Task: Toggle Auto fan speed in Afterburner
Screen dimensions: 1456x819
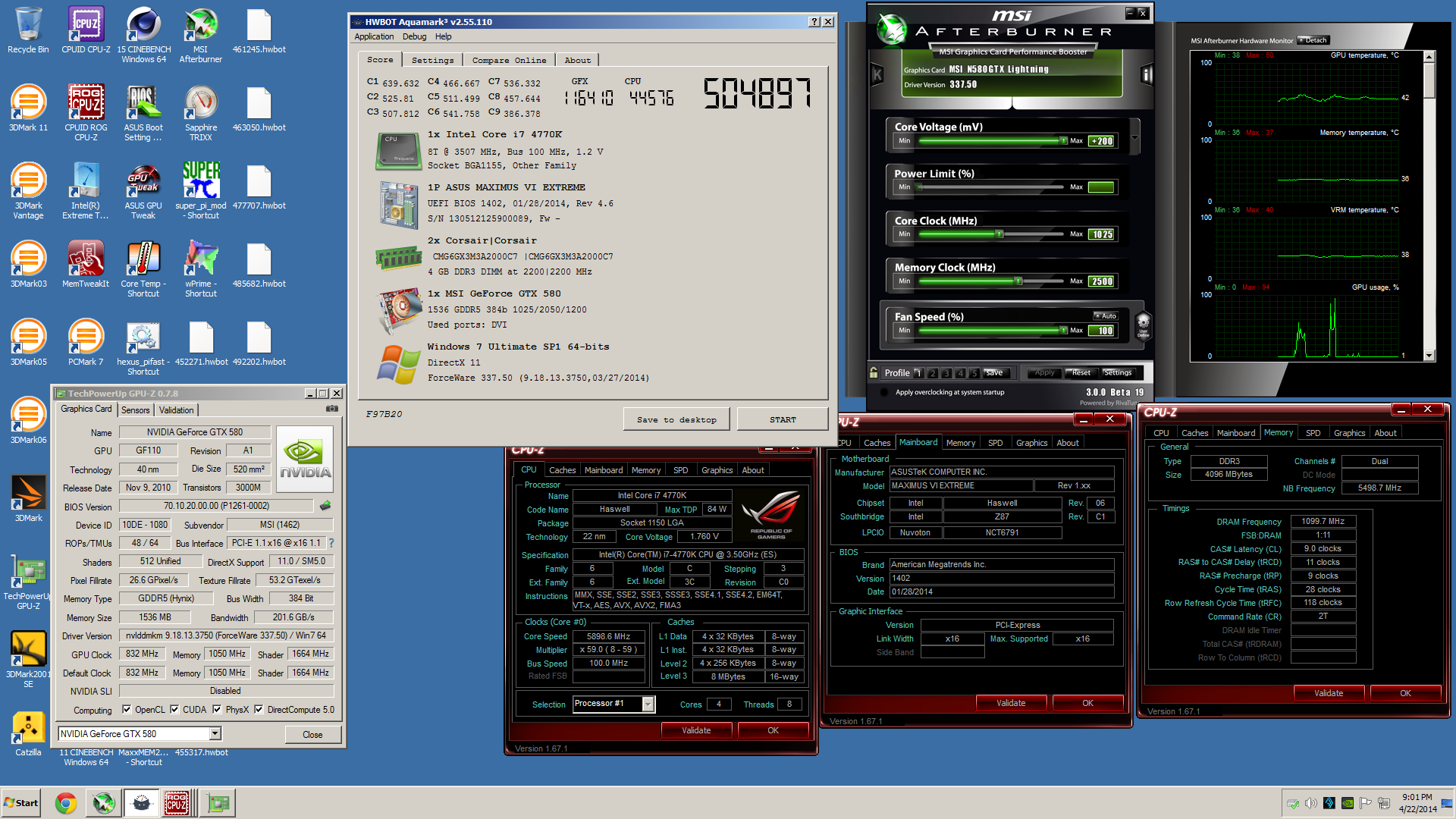Action: (x=1106, y=315)
